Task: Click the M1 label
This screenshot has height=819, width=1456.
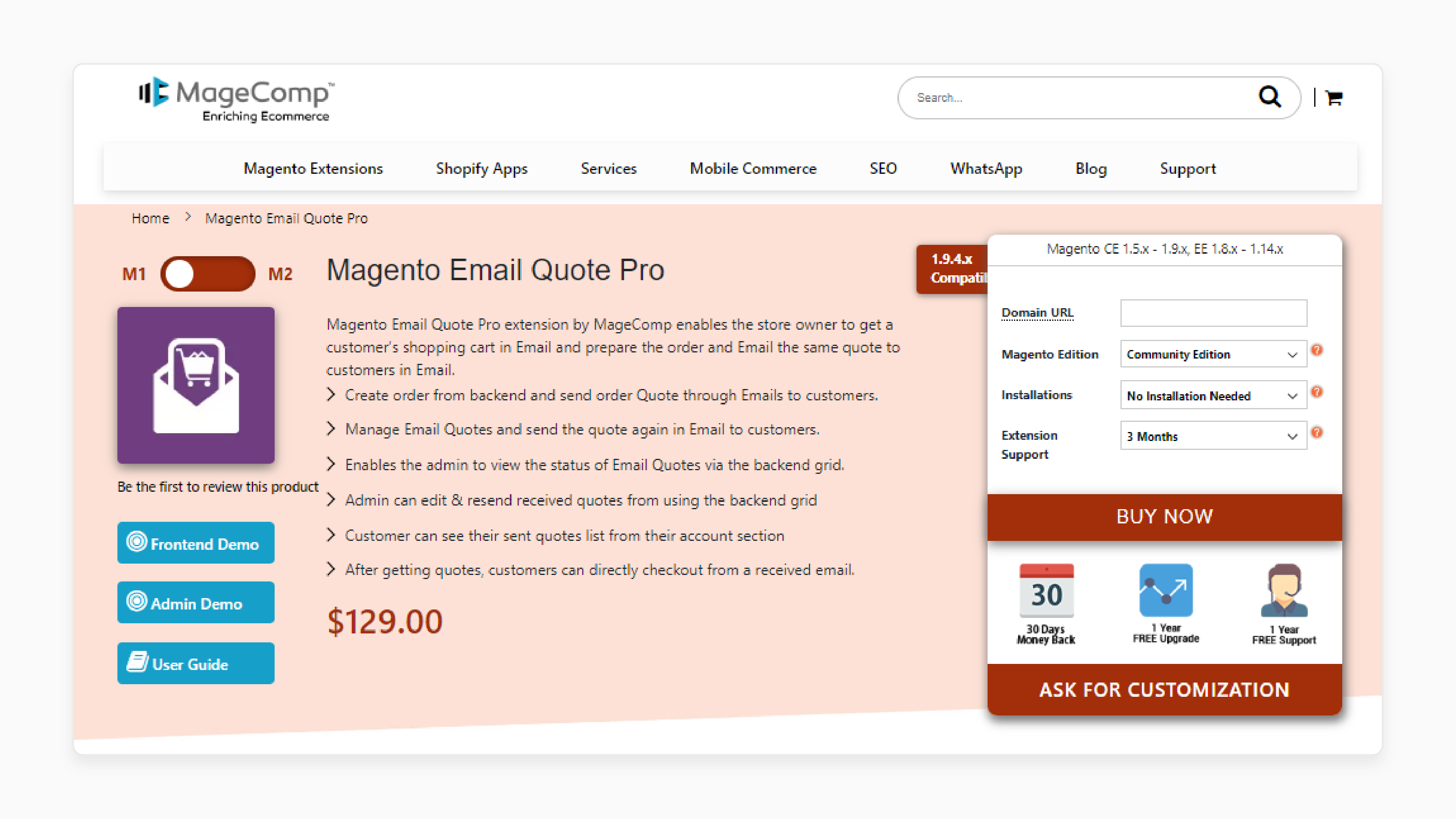Action: [134, 274]
